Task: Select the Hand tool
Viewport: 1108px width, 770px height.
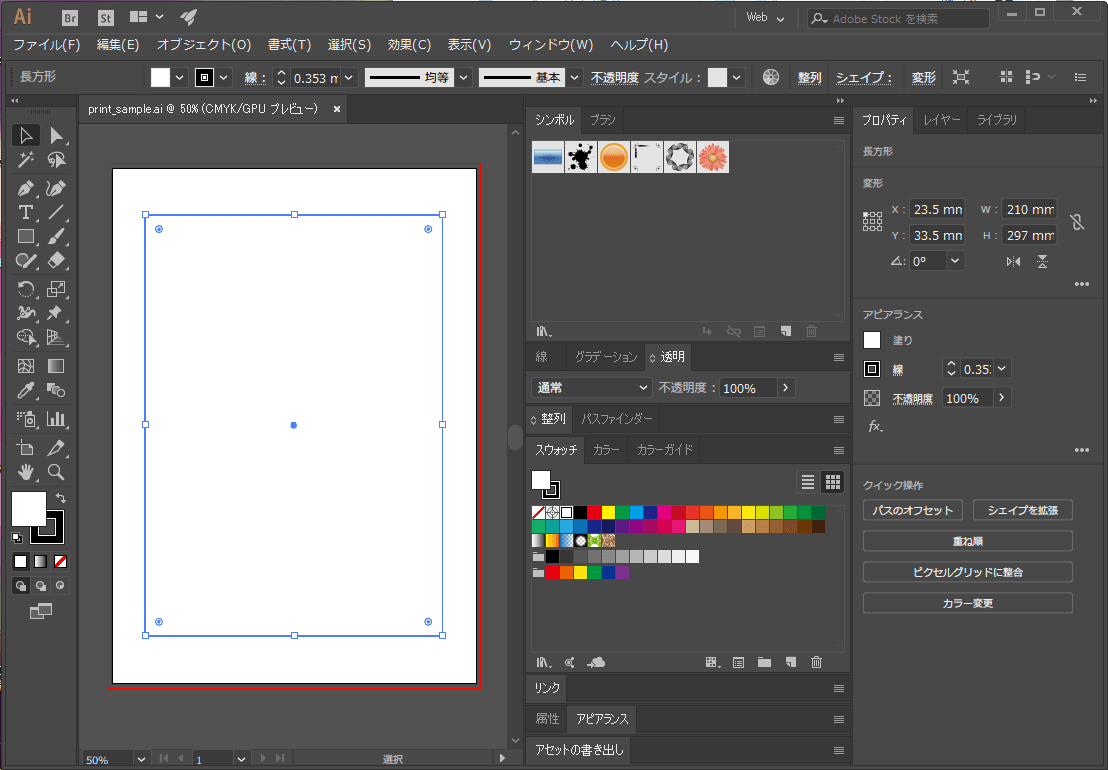Action: click(x=26, y=472)
